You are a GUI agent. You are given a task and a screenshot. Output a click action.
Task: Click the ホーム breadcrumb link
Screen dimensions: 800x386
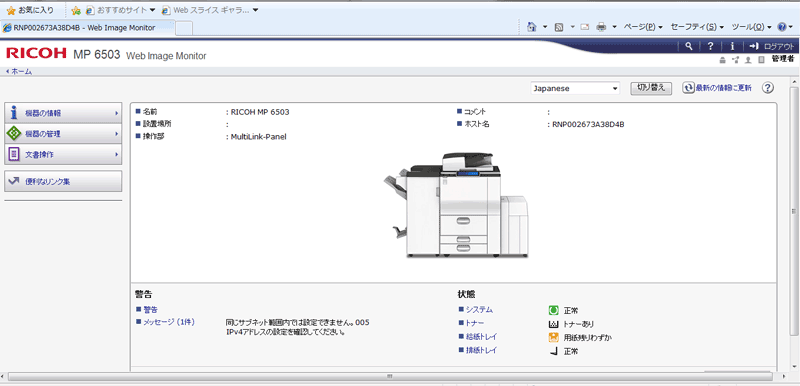click(x=19, y=72)
